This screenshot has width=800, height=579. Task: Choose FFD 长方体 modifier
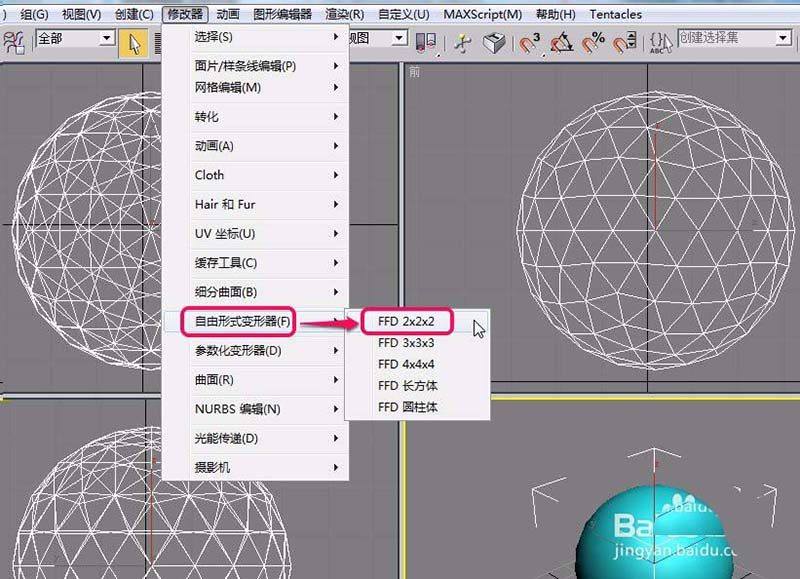click(417, 386)
